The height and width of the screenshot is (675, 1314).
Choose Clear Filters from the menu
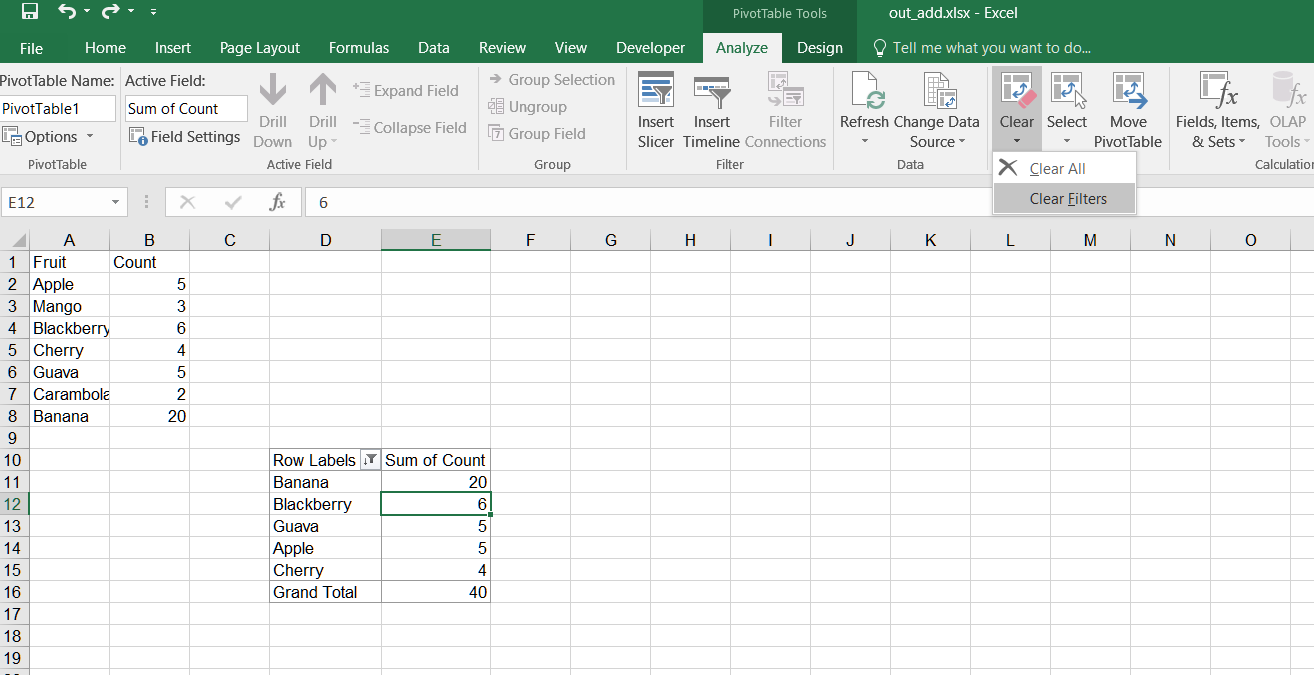coord(1068,199)
